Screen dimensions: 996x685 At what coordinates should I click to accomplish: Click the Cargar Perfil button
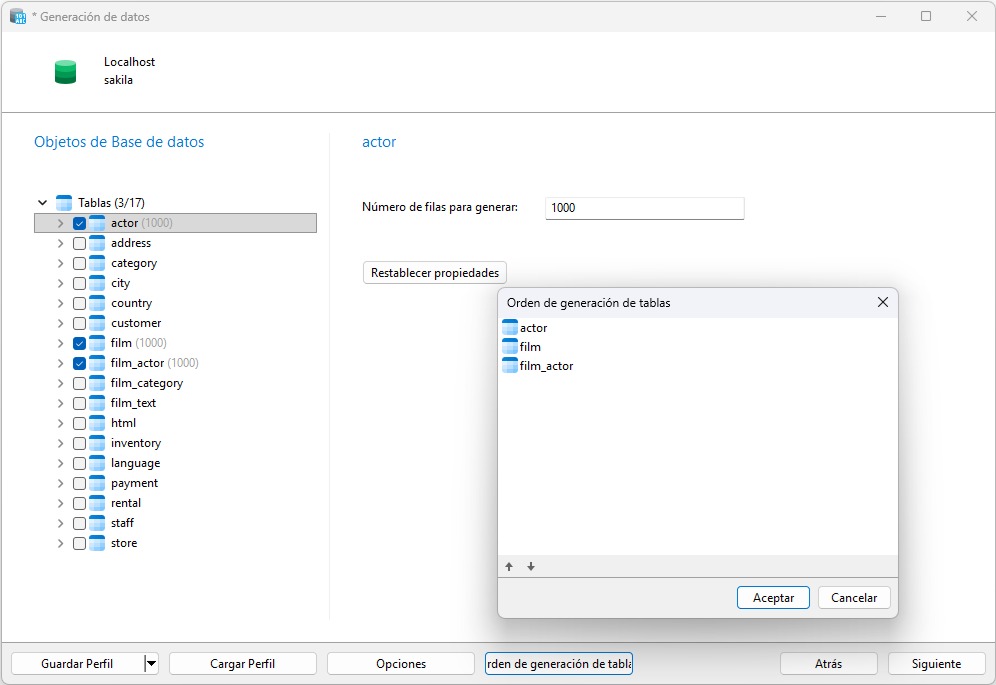pos(243,663)
